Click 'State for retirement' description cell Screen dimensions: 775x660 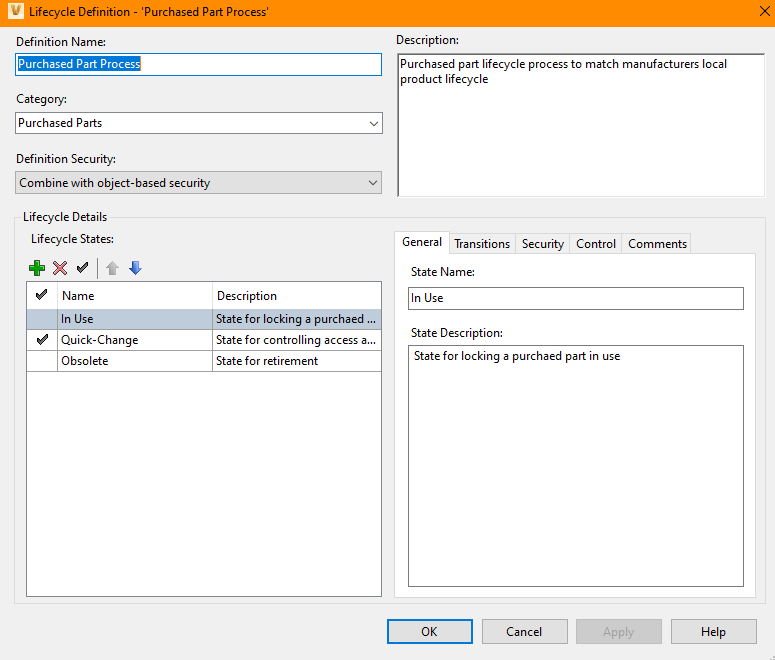[297, 361]
